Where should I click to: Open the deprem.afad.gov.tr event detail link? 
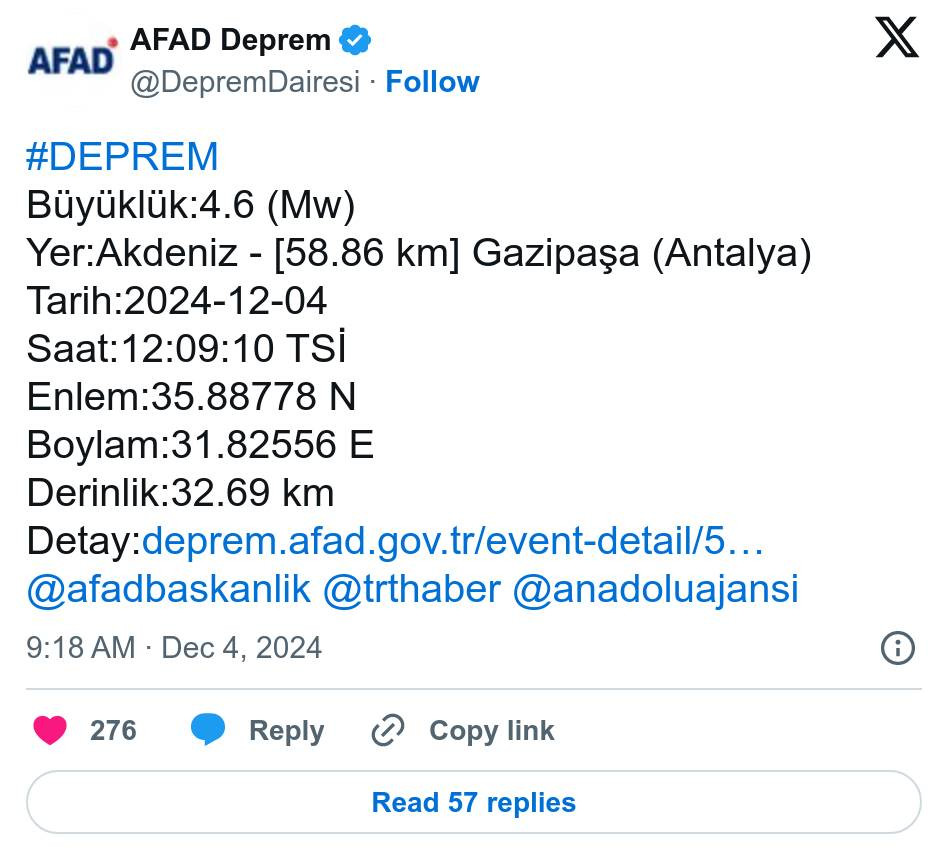[453, 541]
